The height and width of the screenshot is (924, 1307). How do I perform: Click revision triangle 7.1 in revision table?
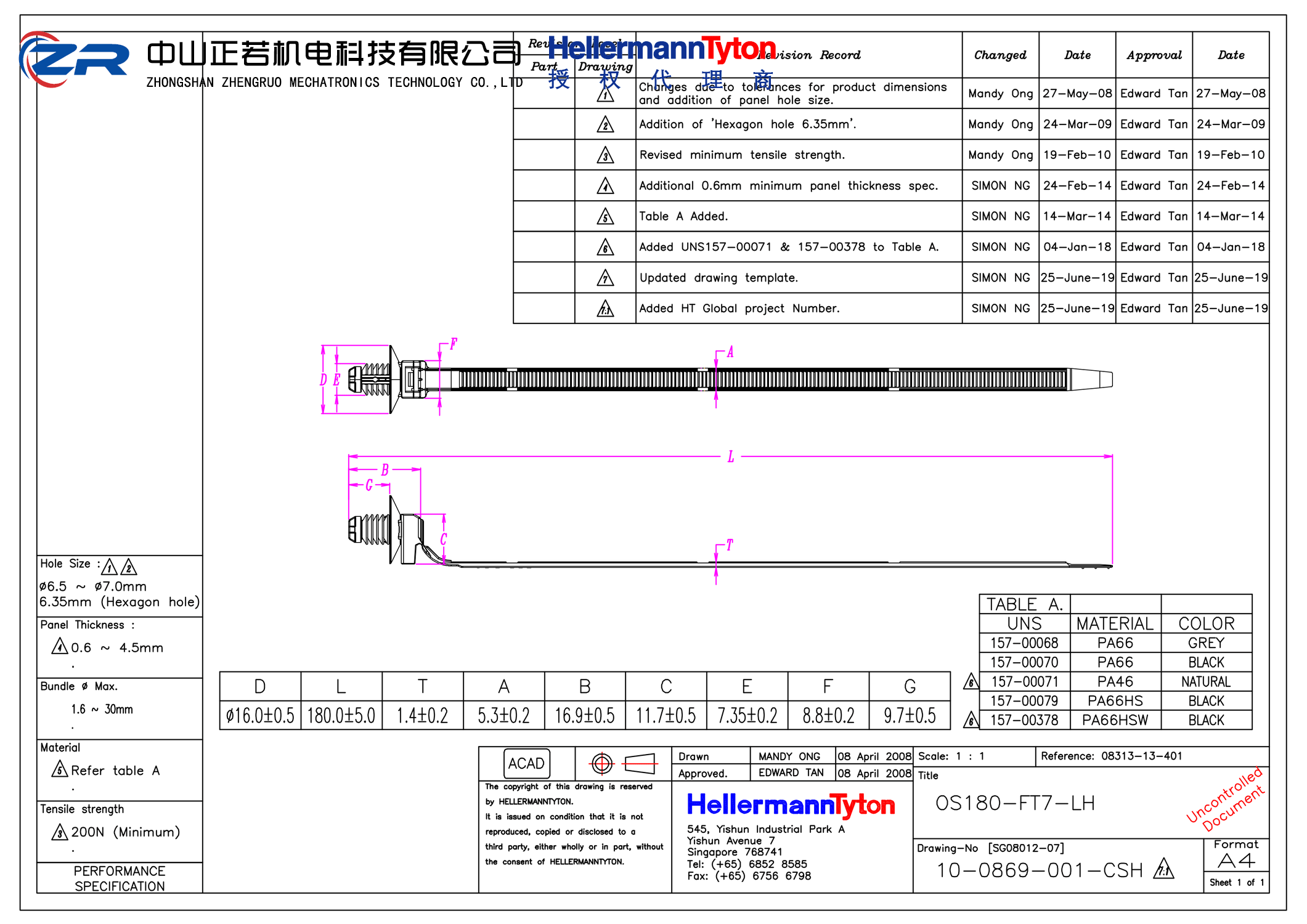(x=605, y=308)
